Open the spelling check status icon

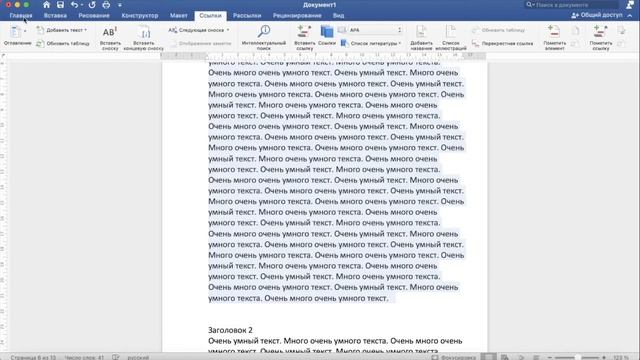tap(116, 357)
